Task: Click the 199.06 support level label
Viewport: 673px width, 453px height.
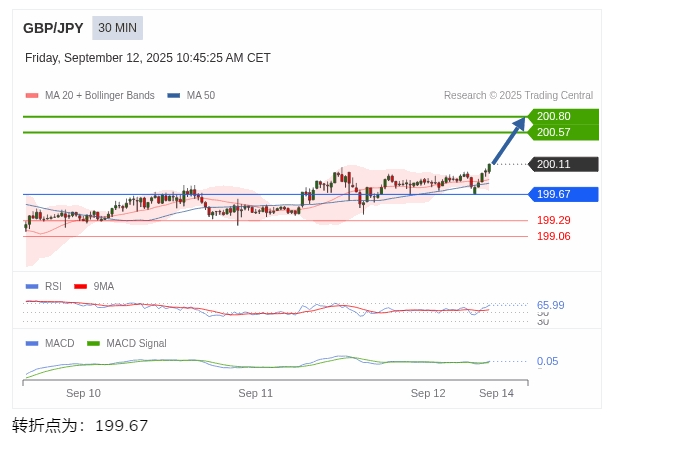Action: pos(553,236)
